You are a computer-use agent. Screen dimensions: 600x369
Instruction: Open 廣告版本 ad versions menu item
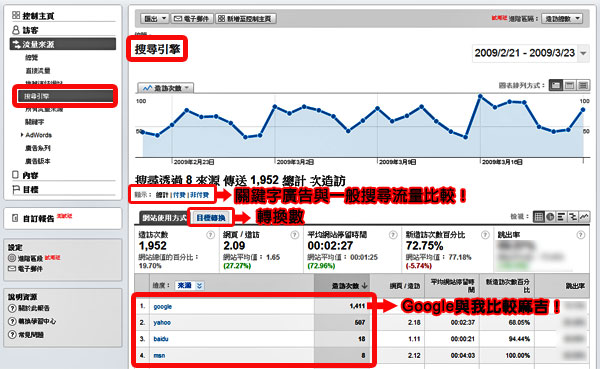coord(38,161)
